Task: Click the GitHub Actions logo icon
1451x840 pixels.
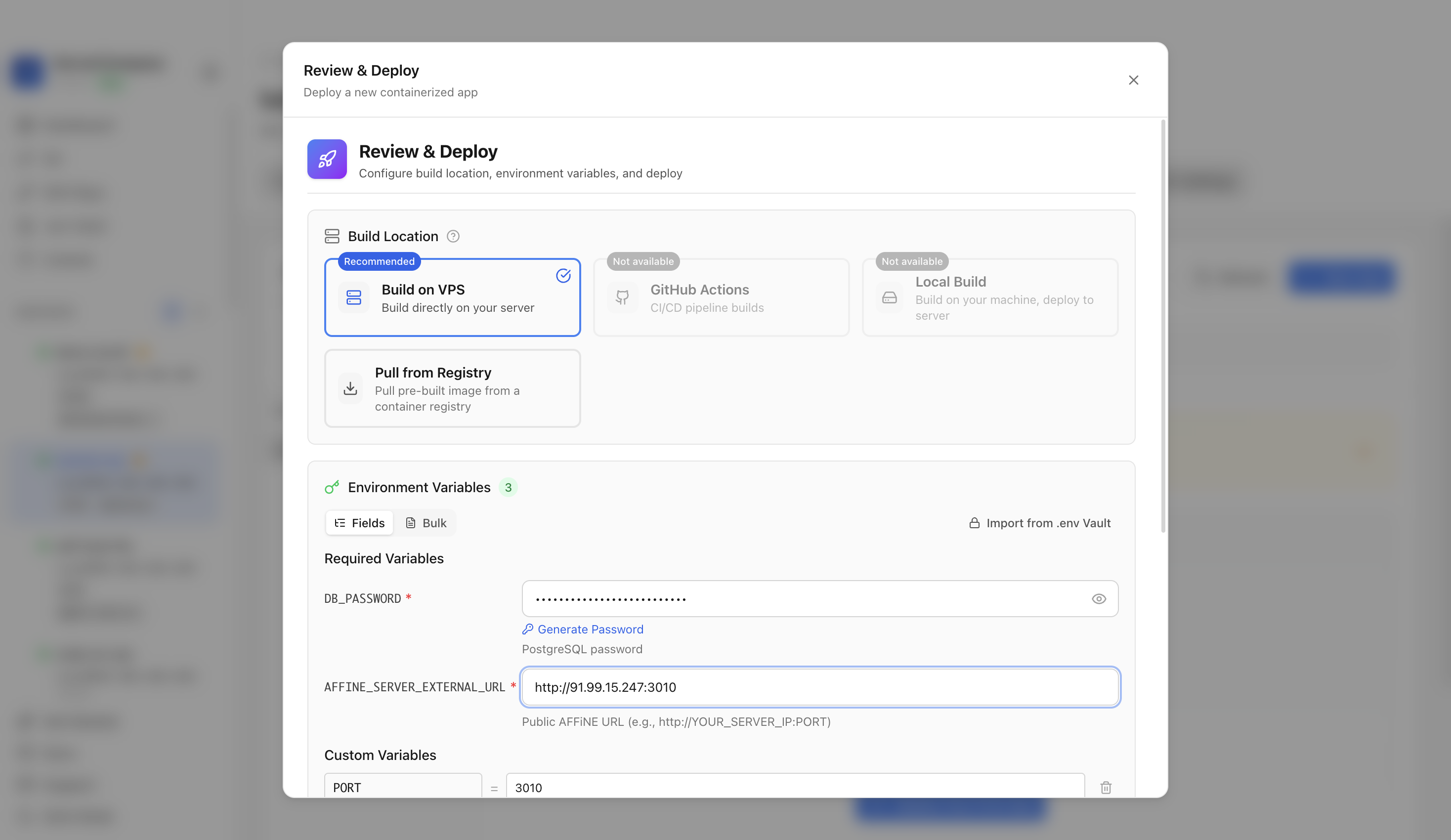Action: tap(622, 297)
